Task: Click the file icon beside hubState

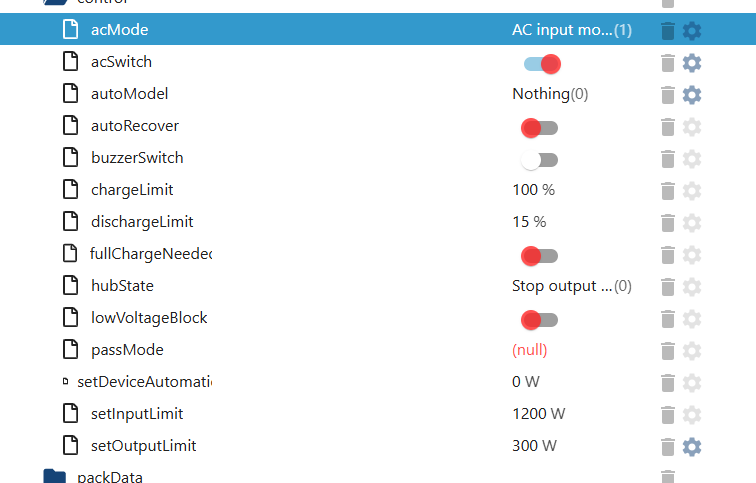Action: (x=71, y=286)
